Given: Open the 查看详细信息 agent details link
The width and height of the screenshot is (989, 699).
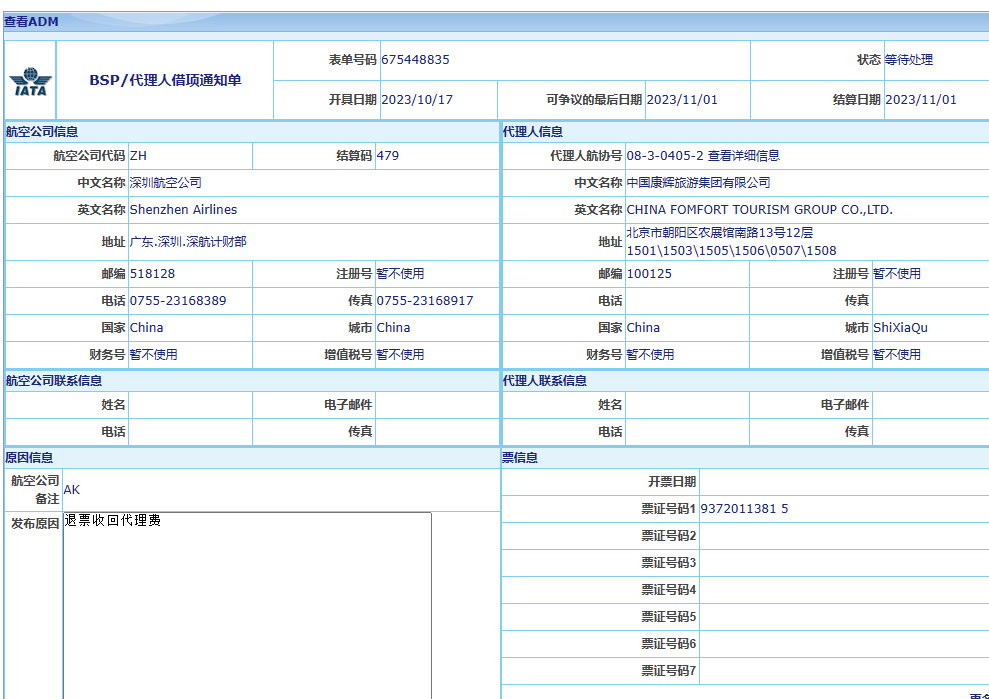Looking at the screenshot, I should 743,156.
